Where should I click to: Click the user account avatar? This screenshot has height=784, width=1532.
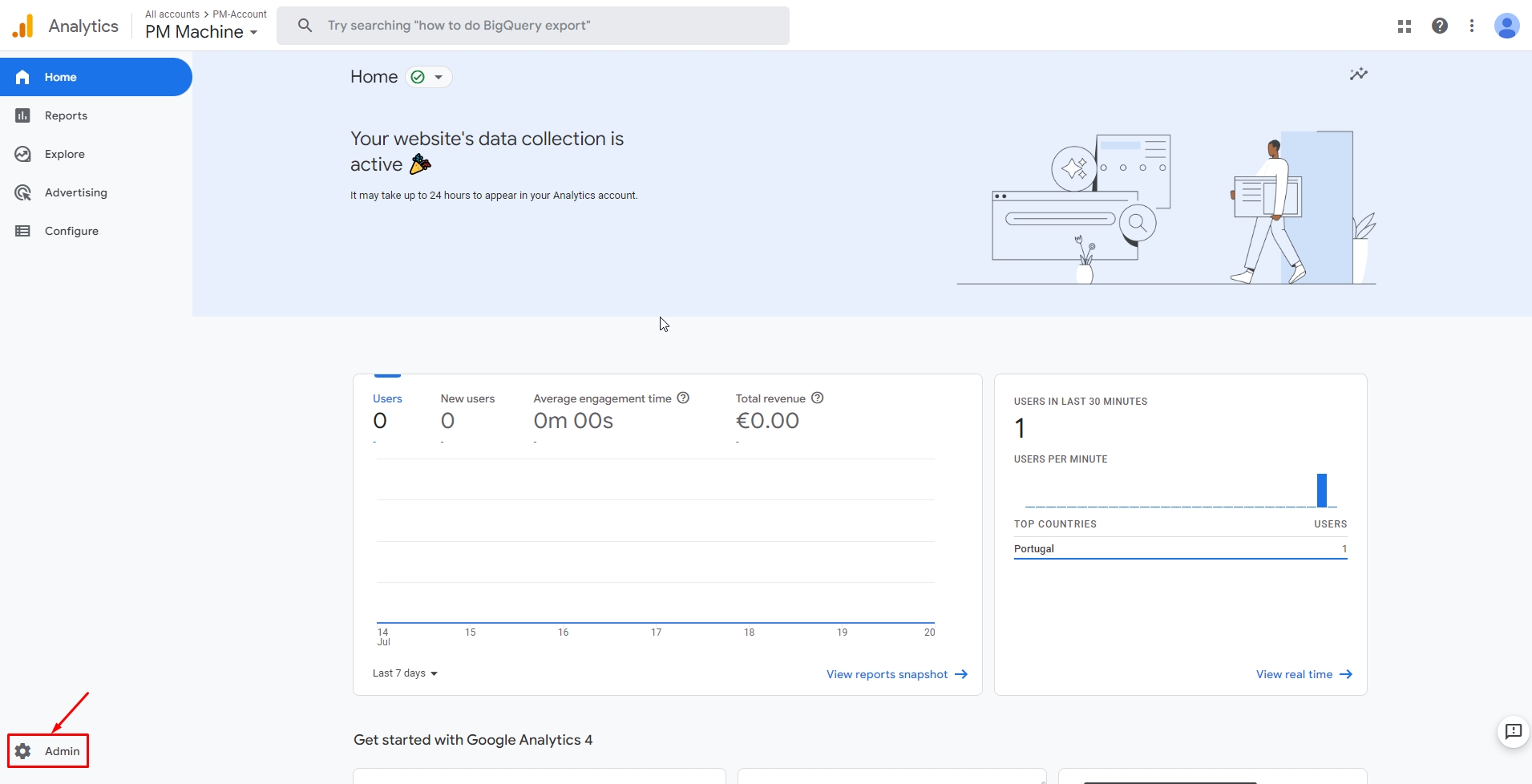pos(1507,26)
